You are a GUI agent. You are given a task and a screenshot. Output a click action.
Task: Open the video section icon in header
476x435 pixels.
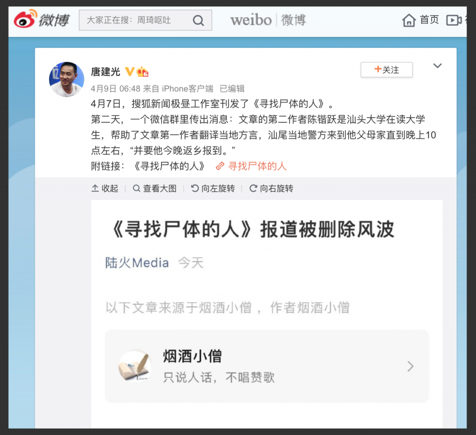pyautogui.click(x=453, y=20)
